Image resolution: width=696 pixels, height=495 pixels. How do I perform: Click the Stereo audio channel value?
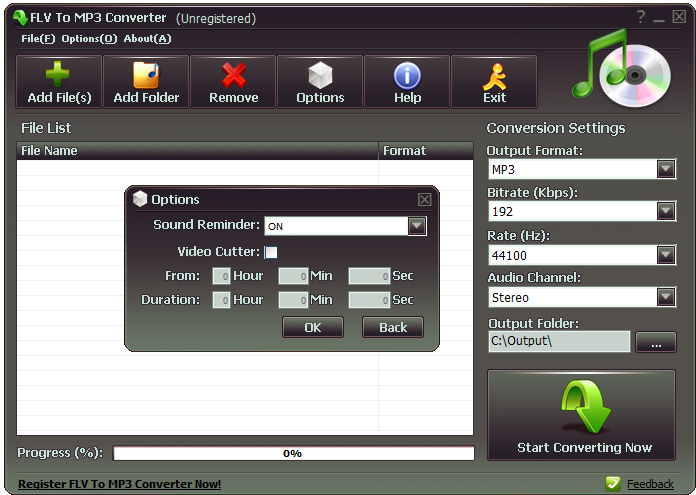tap(510, 297)
